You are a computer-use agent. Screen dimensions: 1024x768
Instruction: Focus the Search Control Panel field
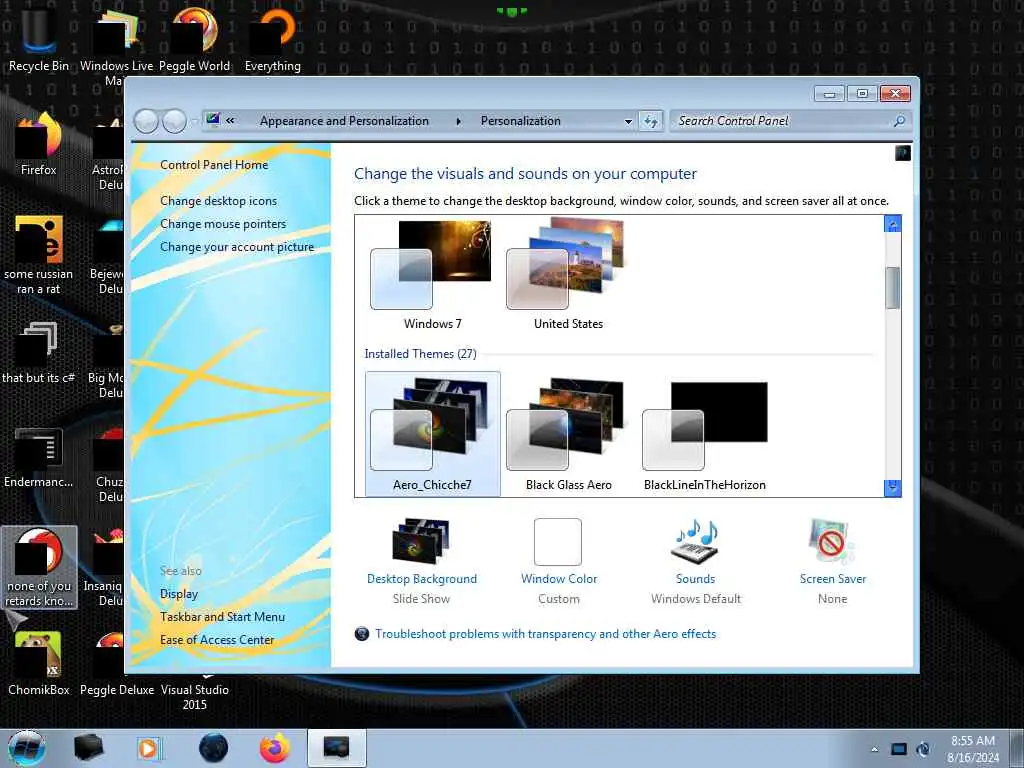click(x=782, y=121)
